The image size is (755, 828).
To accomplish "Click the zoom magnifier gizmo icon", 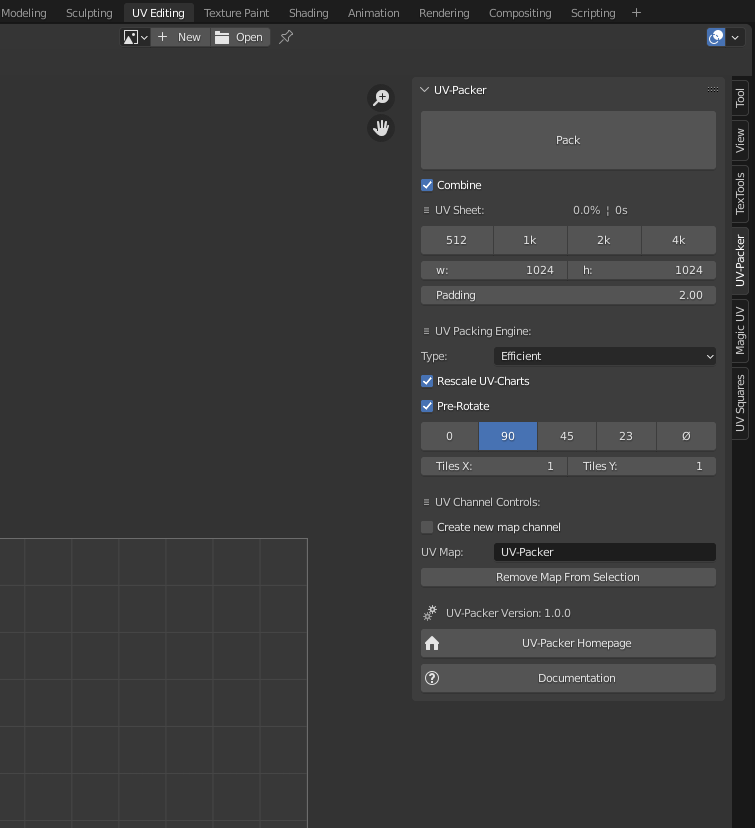I will (381, 98).
